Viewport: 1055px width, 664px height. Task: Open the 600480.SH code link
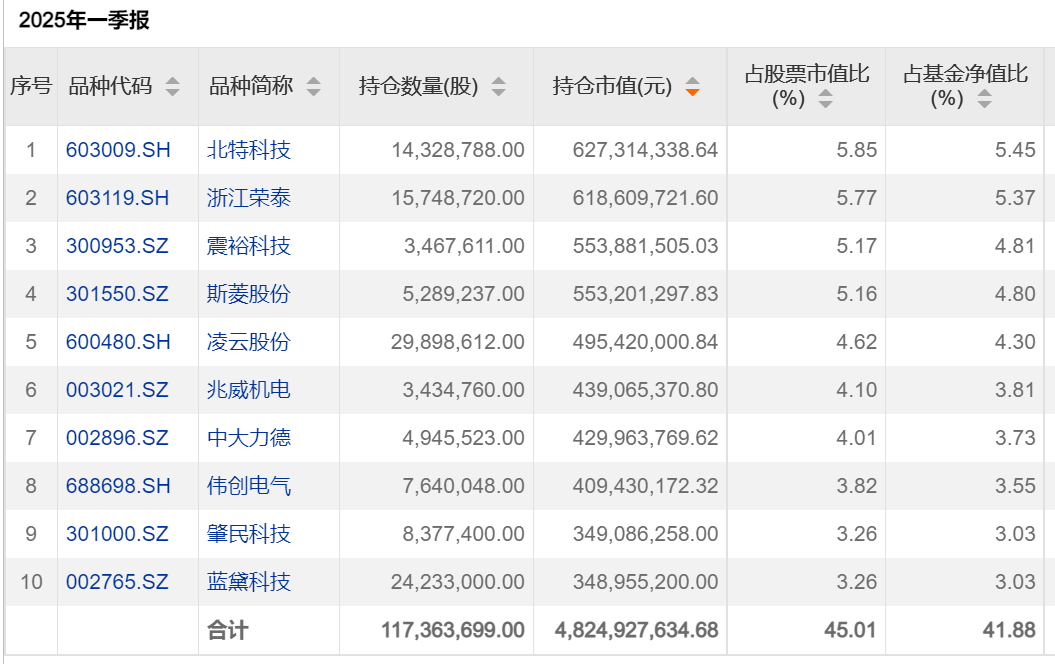pos(118,342)
